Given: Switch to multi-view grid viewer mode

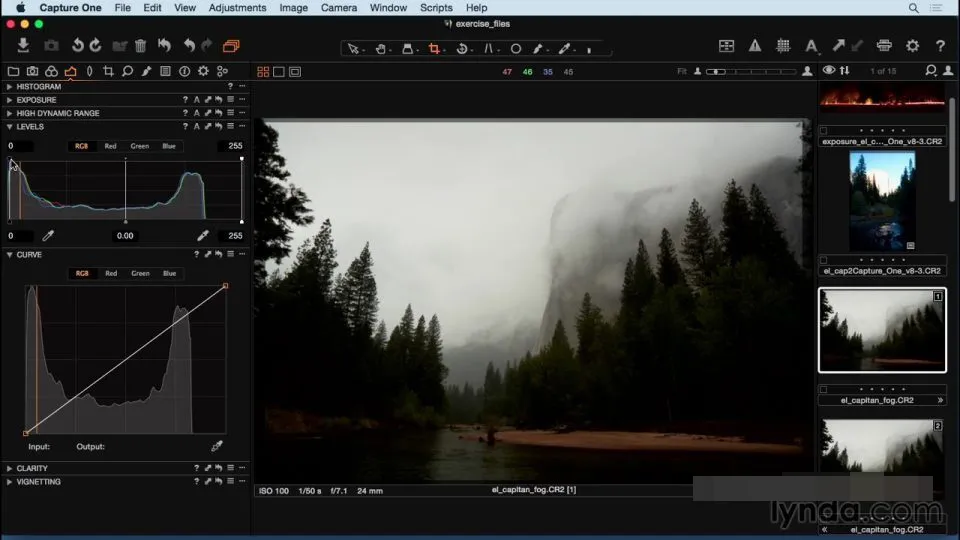Looking at the screenshot, I should [263, 72].
